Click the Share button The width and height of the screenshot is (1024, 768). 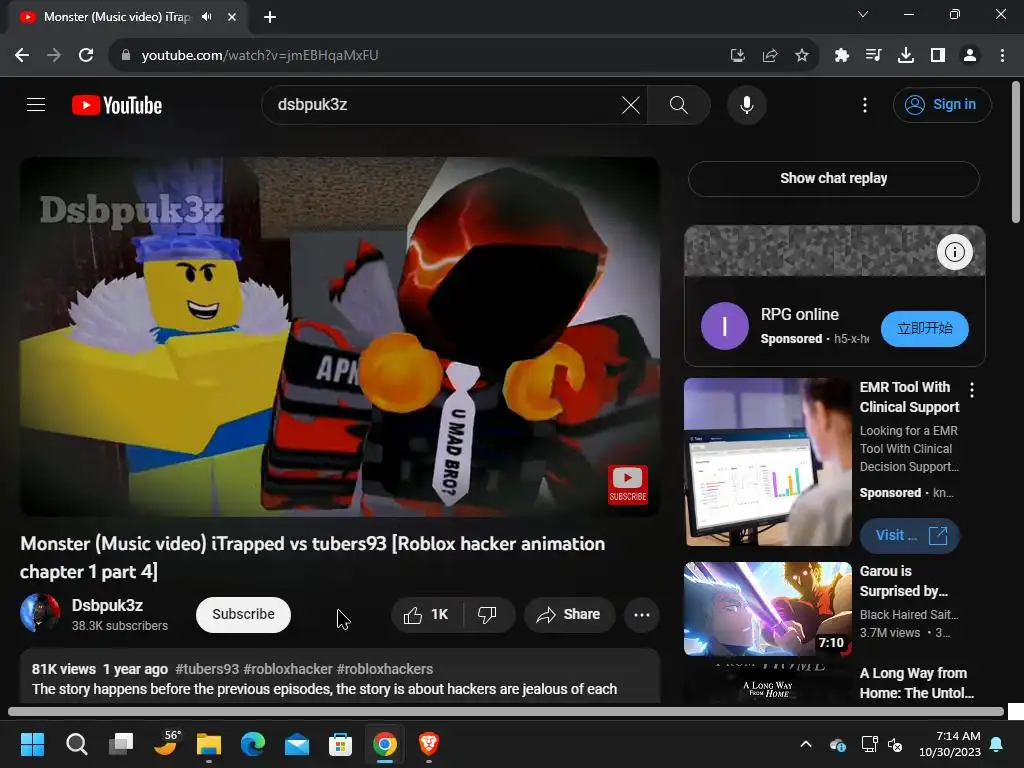click(569, 615)
